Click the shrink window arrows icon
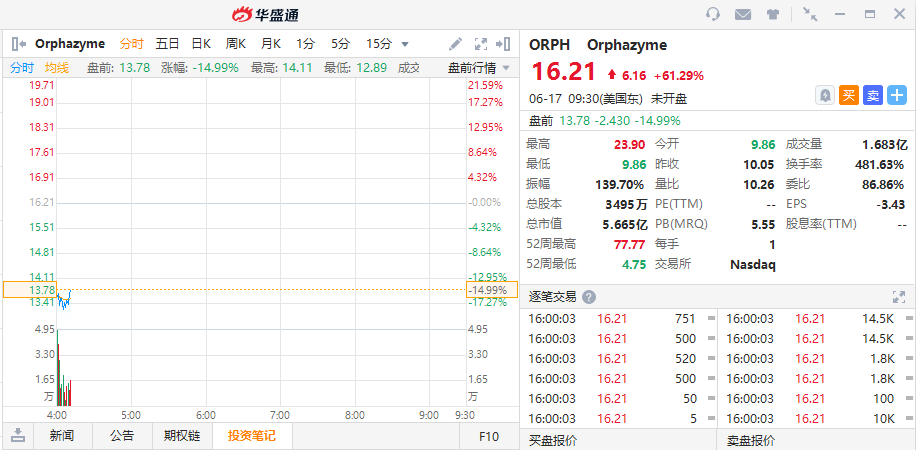This screenshot has width=916, height=450. (x=810, y=14)
